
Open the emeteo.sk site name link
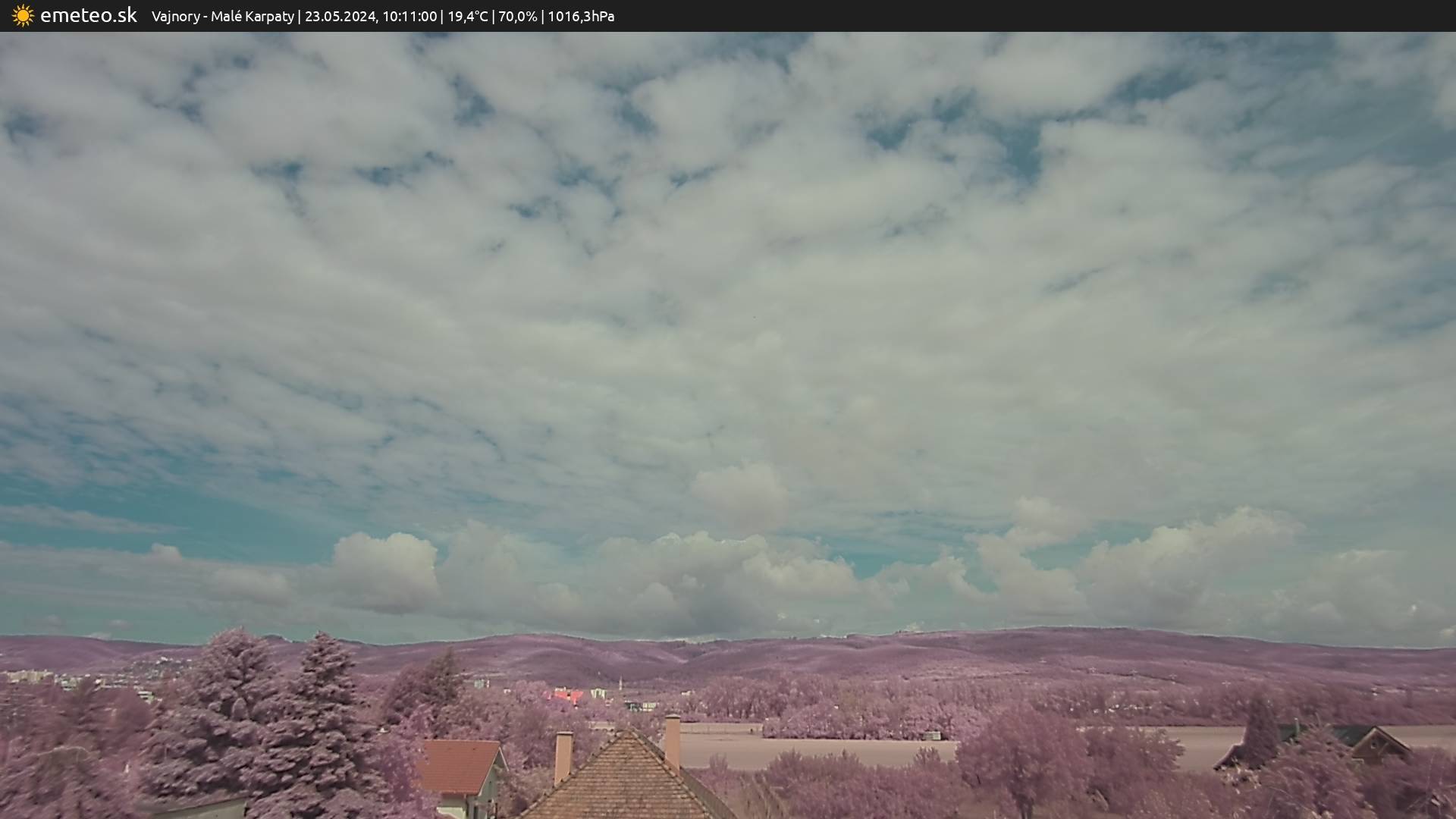coord(89,16)
